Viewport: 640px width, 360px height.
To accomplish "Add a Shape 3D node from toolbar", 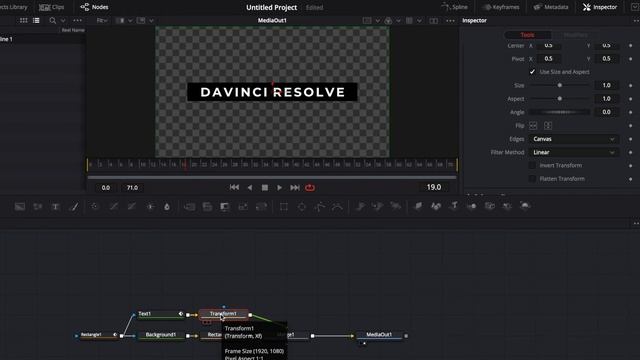I will pyautogui.click(x=436, y=207).
